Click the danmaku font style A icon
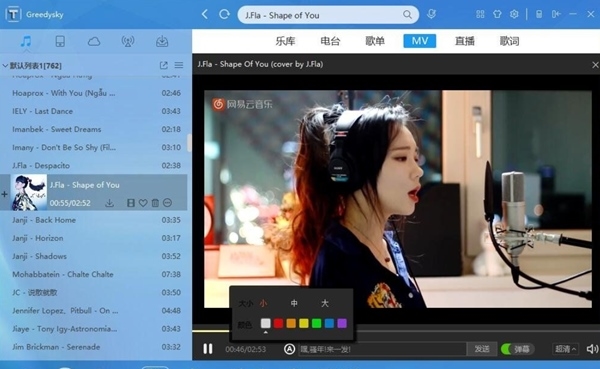This screenshot has width=600, height=369. [289, 349]
